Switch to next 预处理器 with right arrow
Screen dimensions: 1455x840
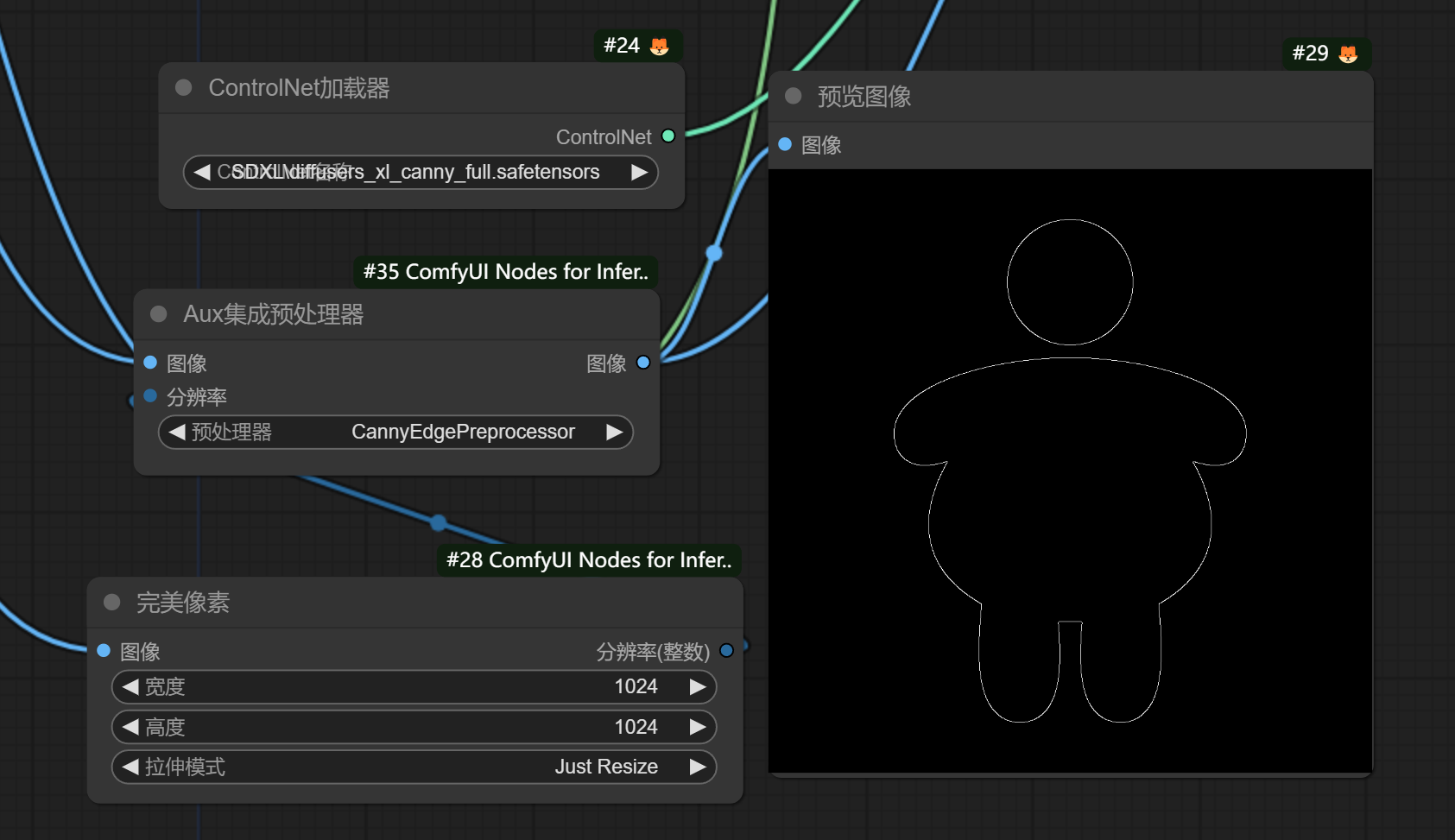click(614, 432)
